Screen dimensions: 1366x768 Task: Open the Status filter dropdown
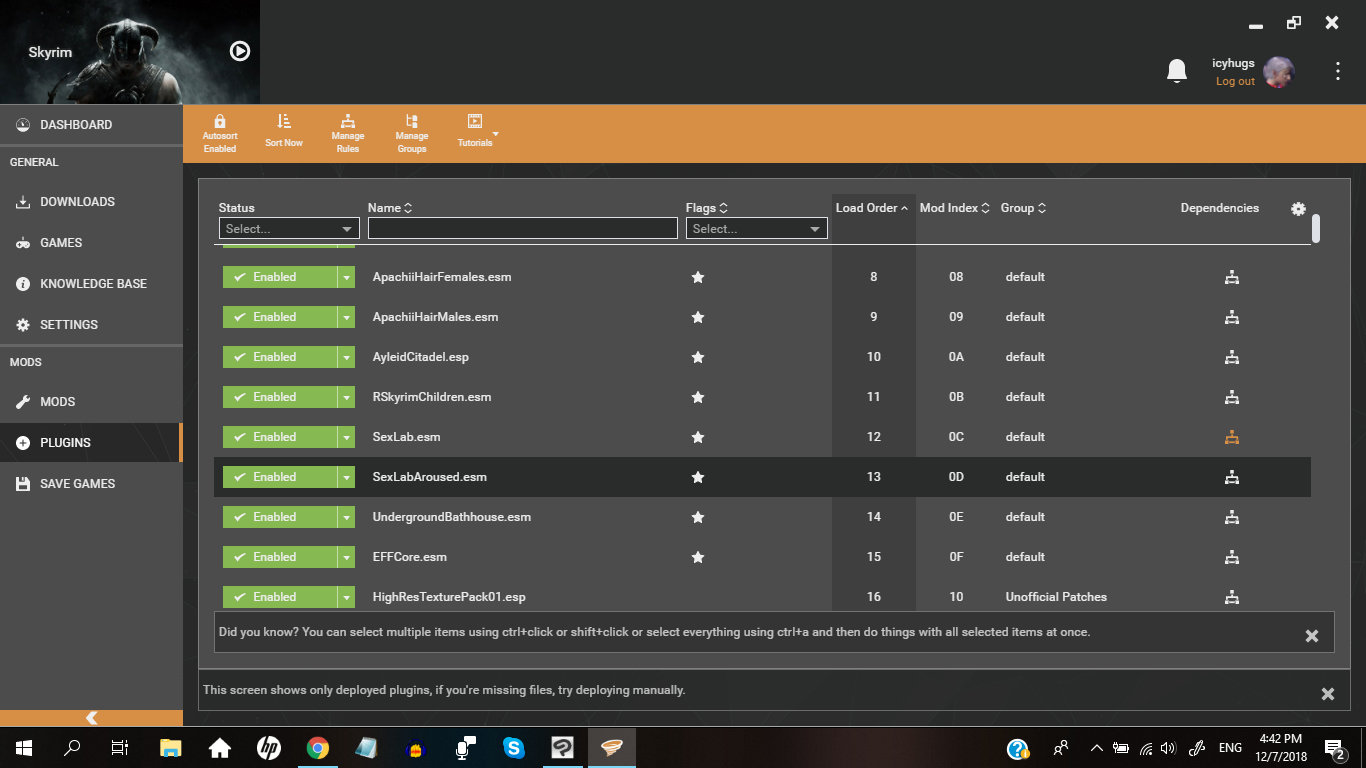[289, 229]
